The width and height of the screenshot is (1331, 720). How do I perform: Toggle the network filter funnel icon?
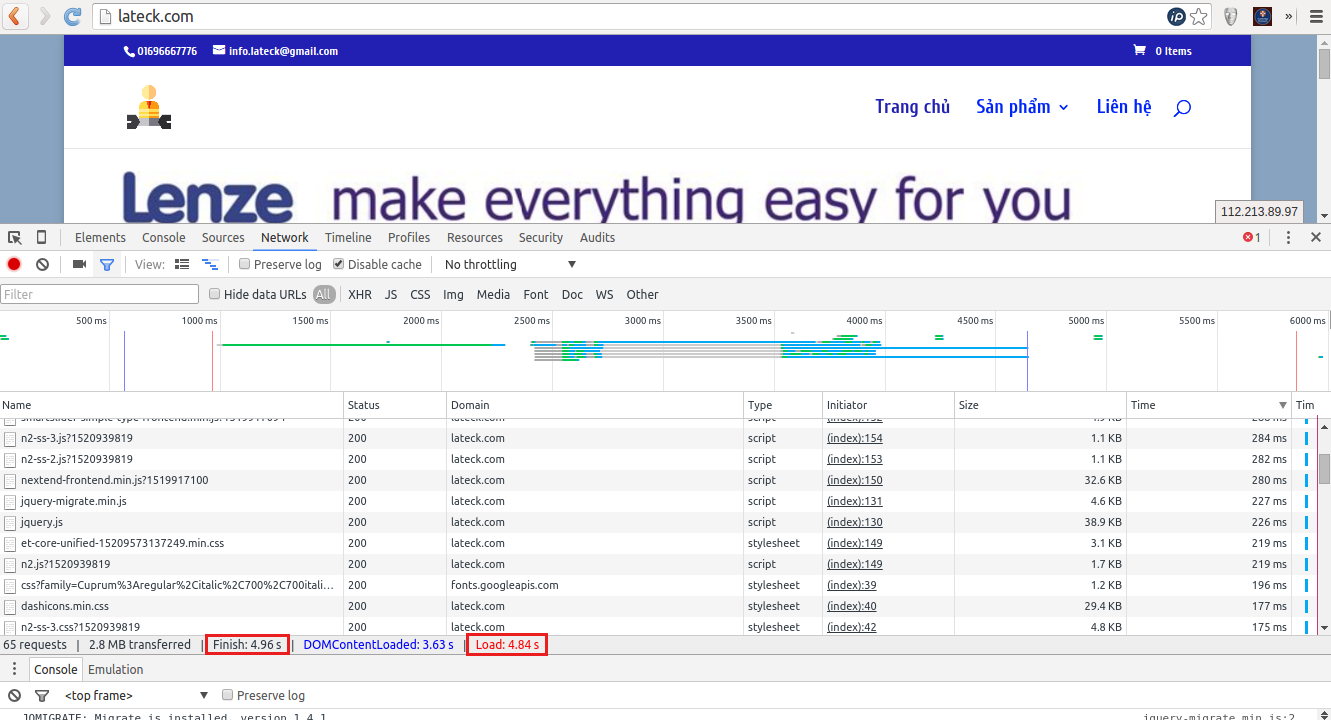pyautogui.click(x=106, y=265)
